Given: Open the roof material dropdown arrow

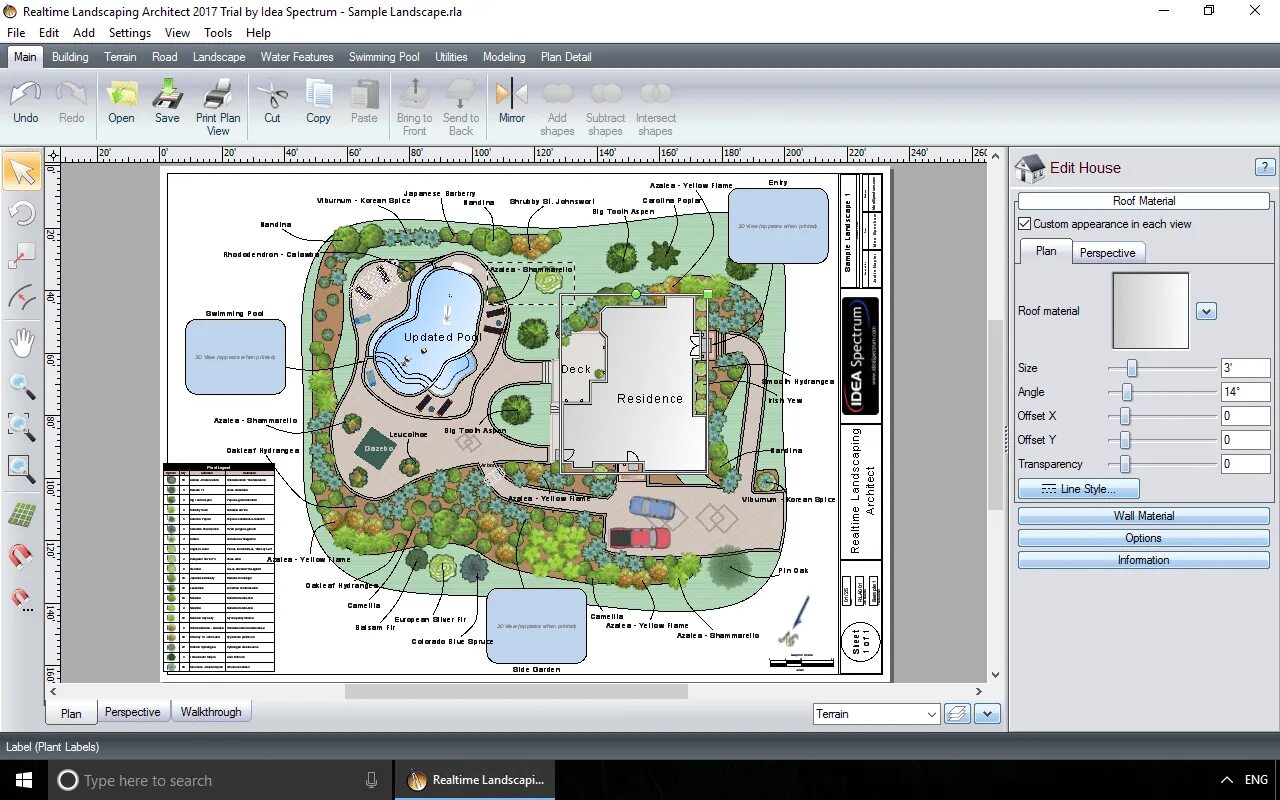Looking at the screenshot, I should pos(1206,311).
